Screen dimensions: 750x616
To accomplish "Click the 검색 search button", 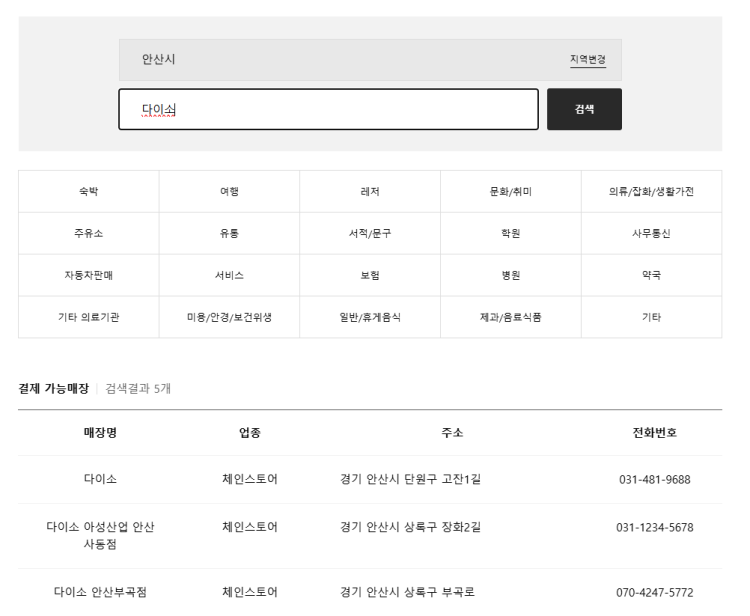I will (584, 109).
